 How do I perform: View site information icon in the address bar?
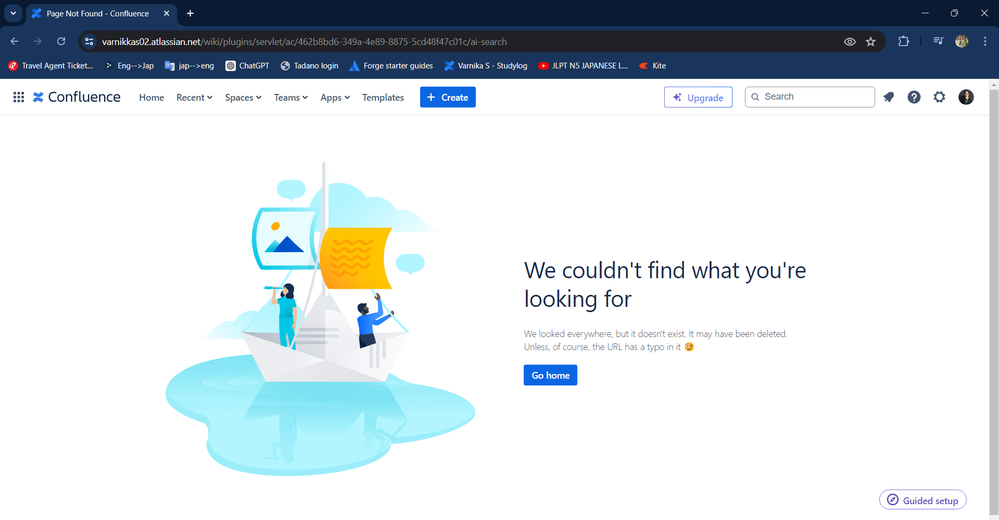point(89,41)
